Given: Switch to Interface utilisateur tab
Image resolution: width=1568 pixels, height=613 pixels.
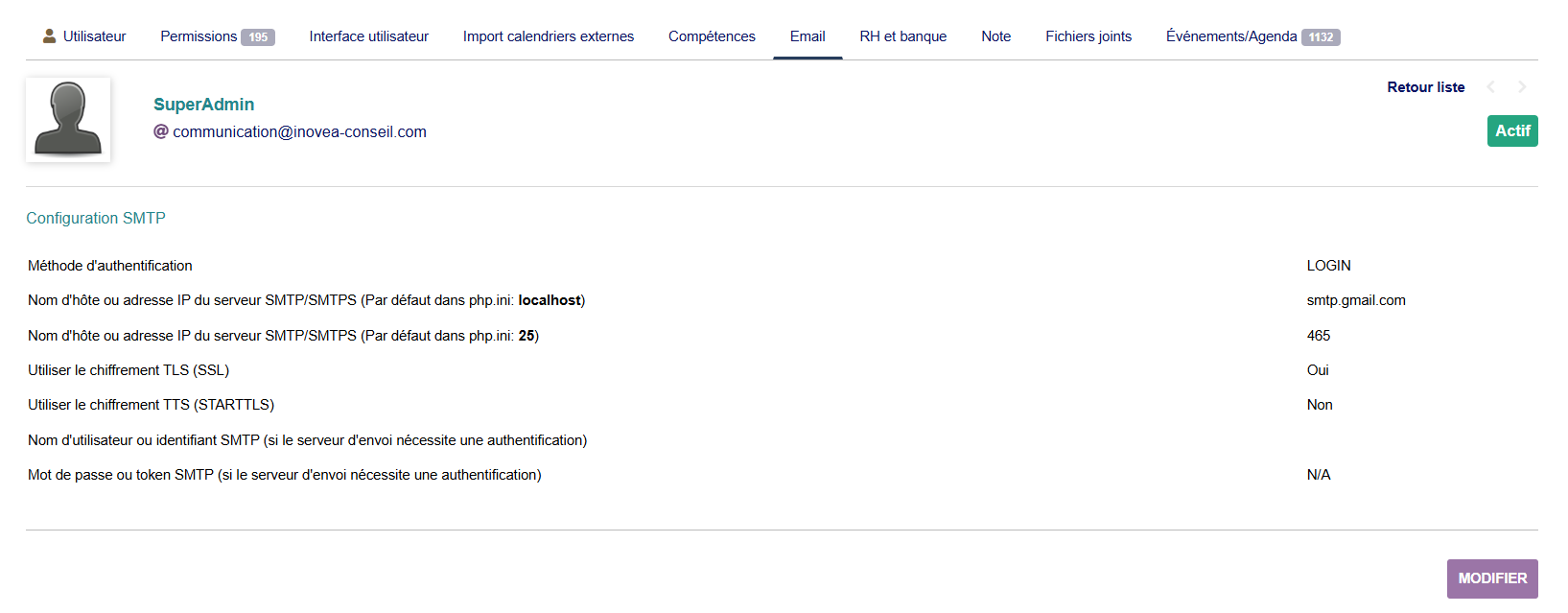Looking at the screenshot, I should 368,36.
